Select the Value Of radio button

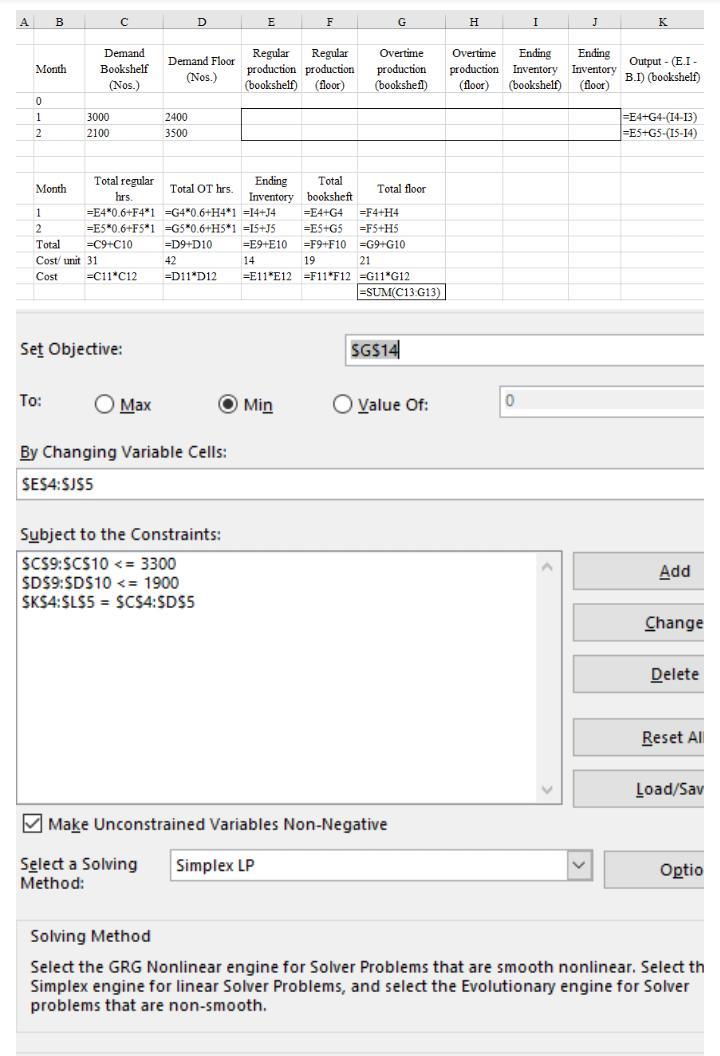tap(342, 404)
